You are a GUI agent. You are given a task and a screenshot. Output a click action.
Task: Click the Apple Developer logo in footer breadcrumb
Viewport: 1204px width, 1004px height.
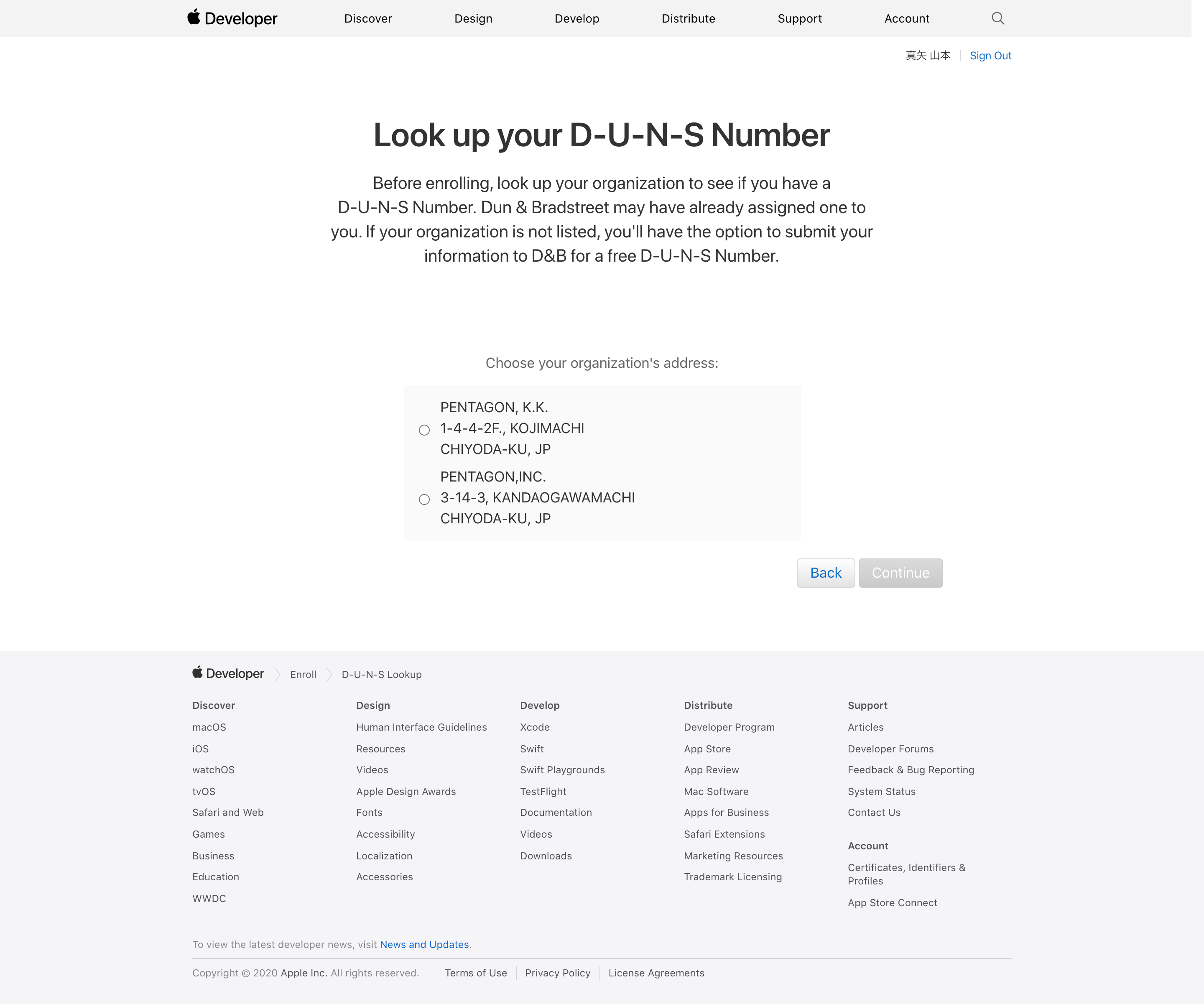point(228,673)
